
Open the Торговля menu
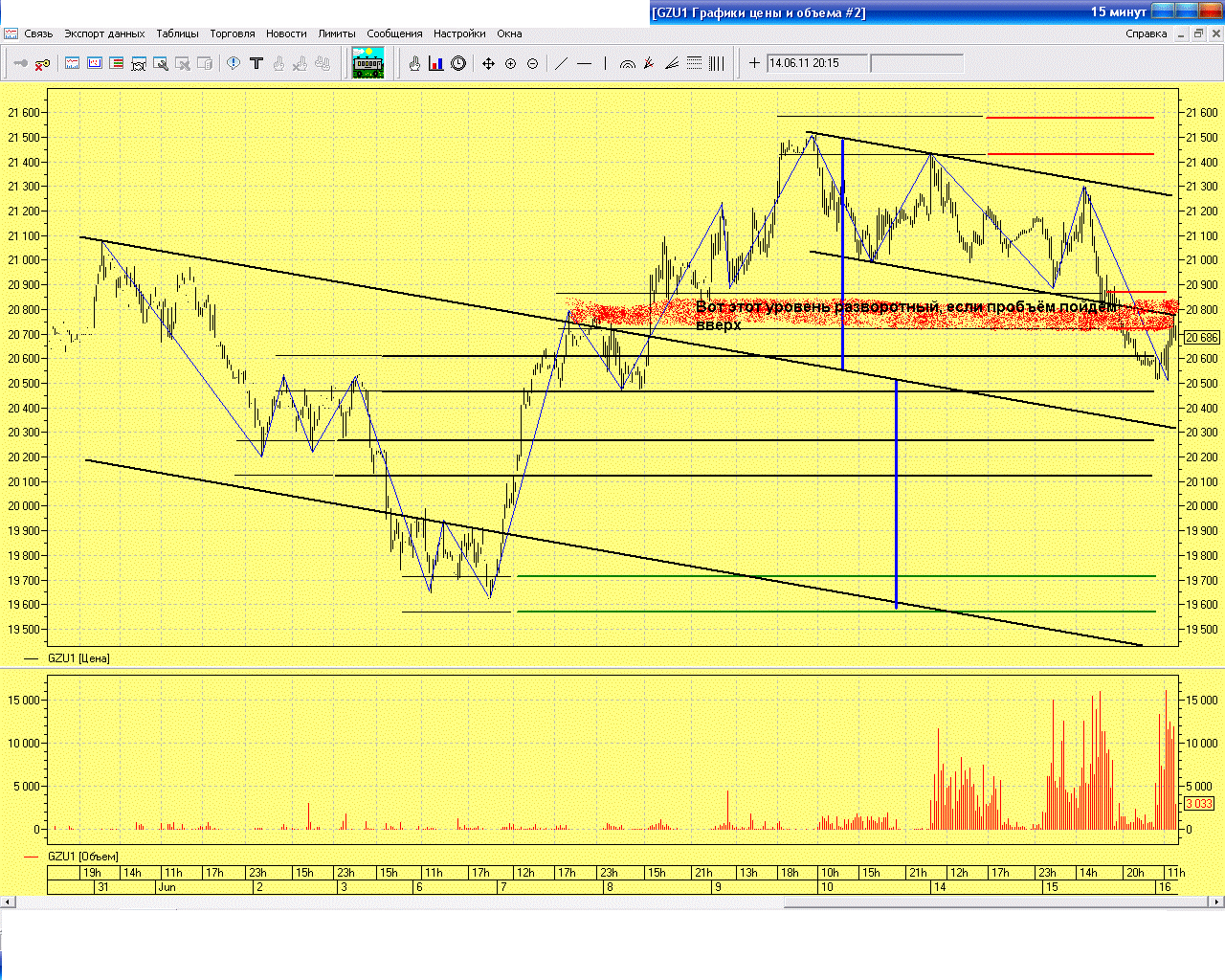tap(233, 33)
